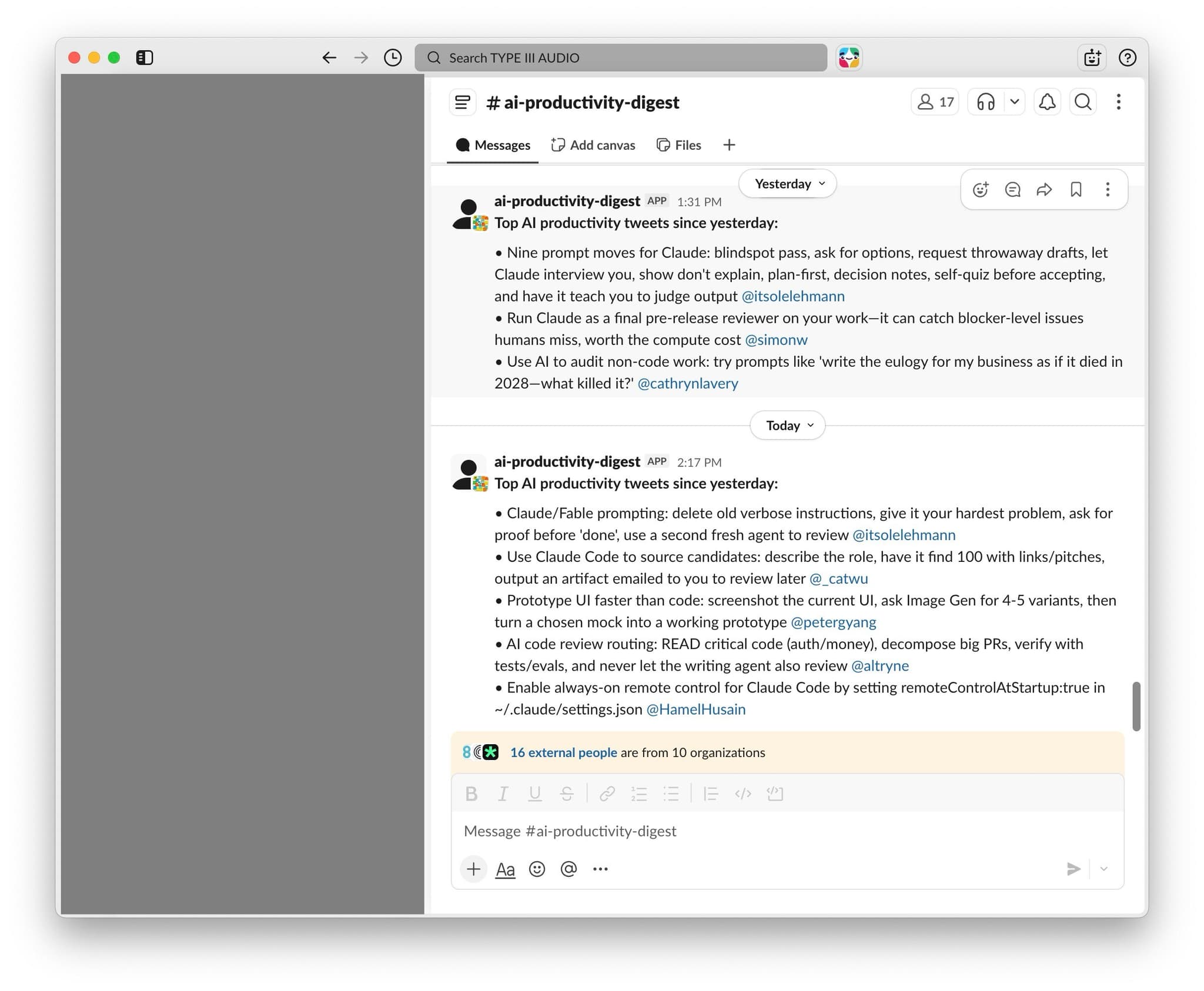Screen dimensions: 1204x991
Task: Open ai-productivity-digest sender name at 2:17 PM
Action: tap(567, 461)
